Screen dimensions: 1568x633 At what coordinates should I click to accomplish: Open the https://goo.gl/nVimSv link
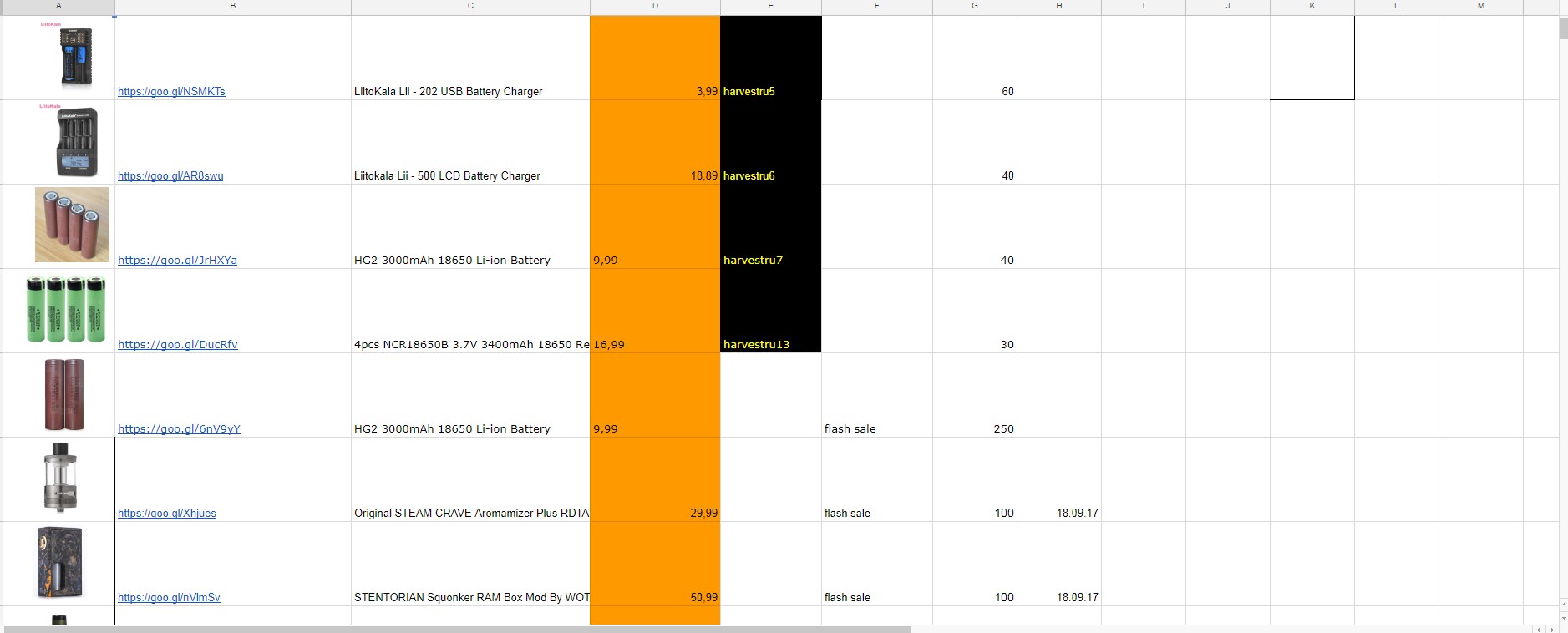coord(169,597)
